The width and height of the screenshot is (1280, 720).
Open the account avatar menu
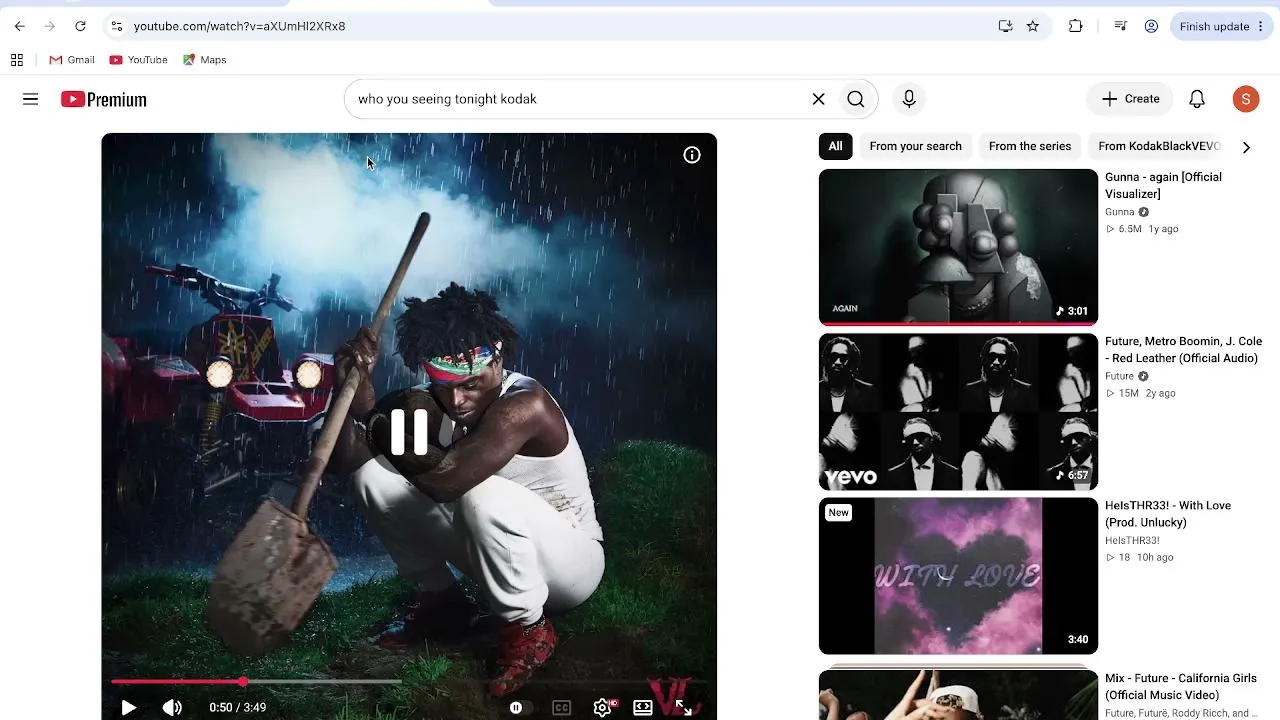1245,99
